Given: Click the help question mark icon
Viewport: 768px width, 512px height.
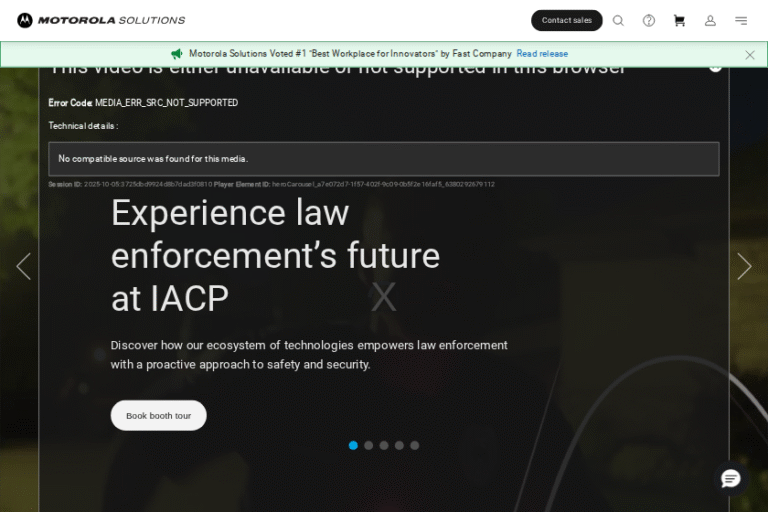Looking at the screenshot, I should pos(649,20).
